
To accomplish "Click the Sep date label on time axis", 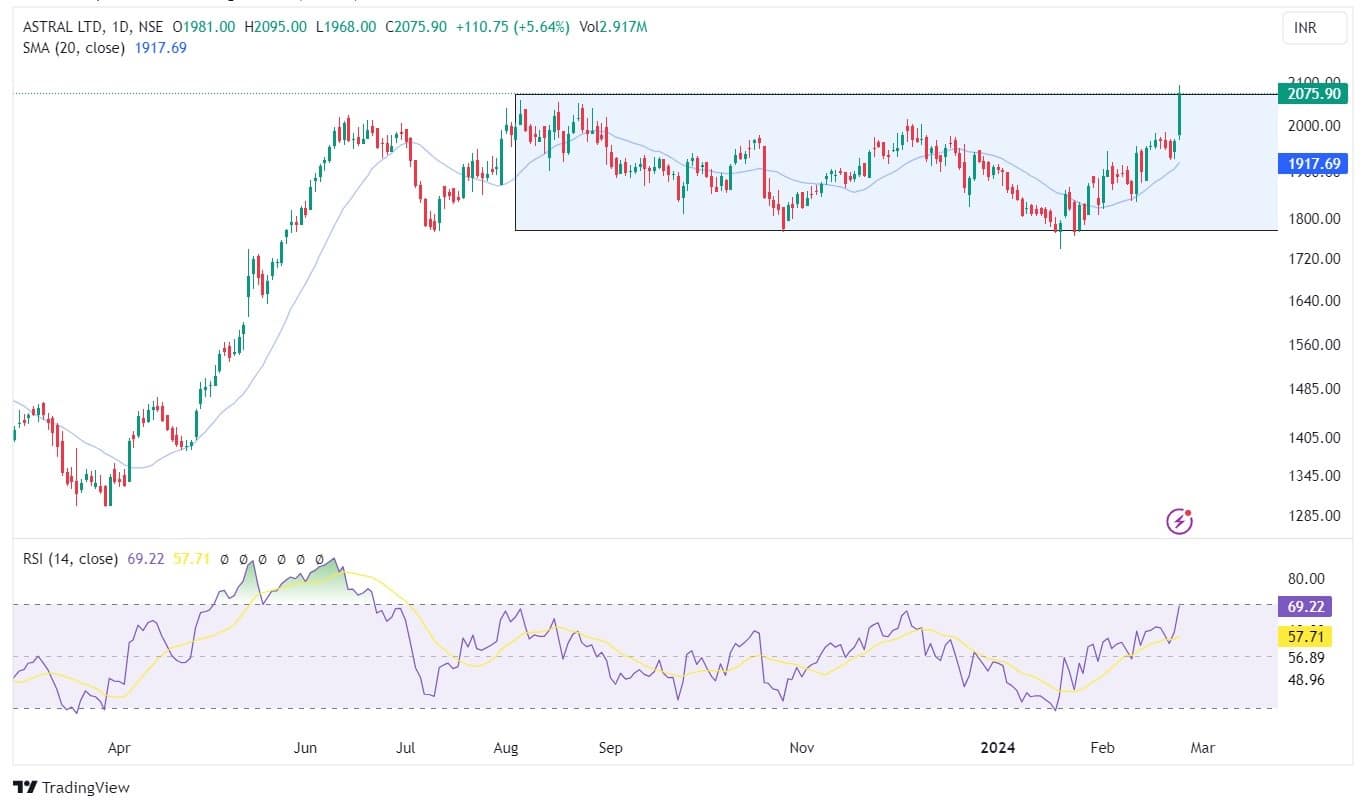I will [x=610, y=748].
